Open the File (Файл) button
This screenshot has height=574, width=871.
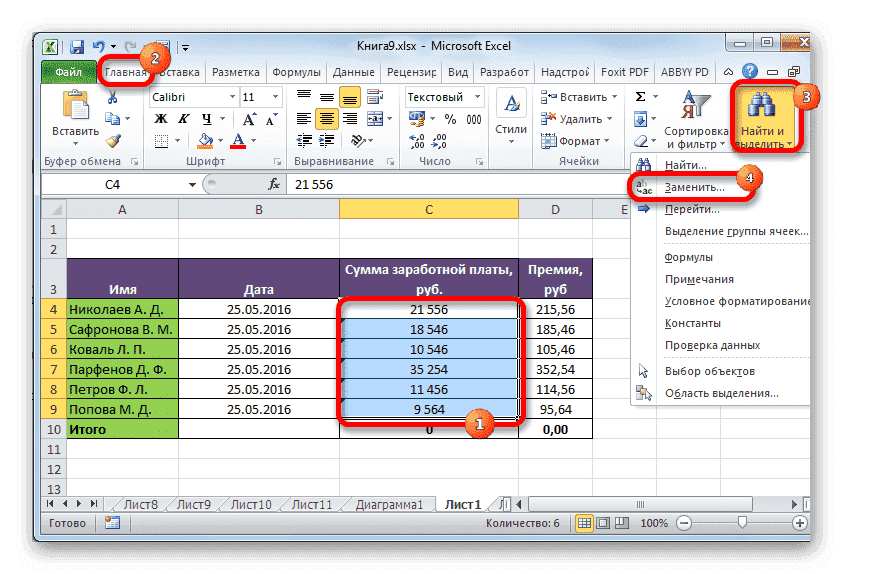[x=69, y=72]
